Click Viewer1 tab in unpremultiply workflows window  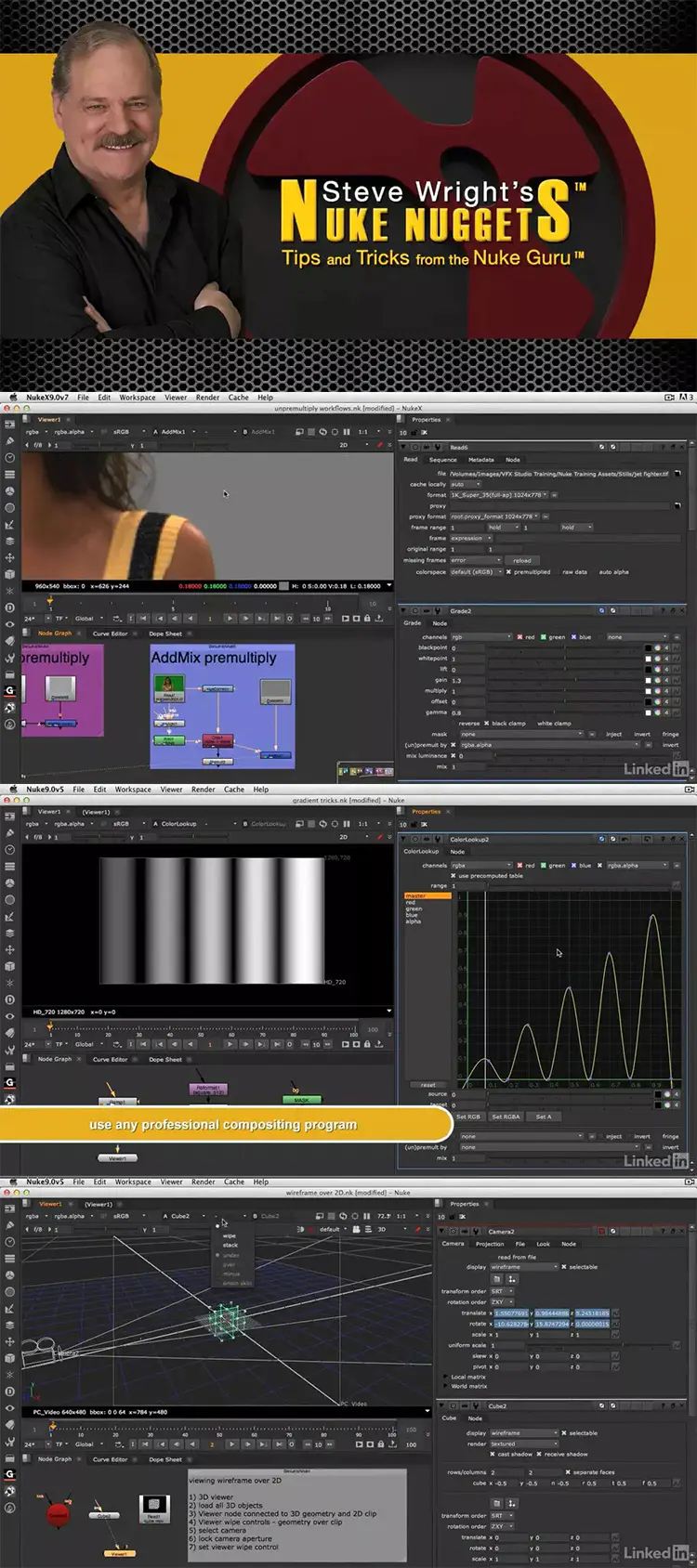[x=49, y=420]
